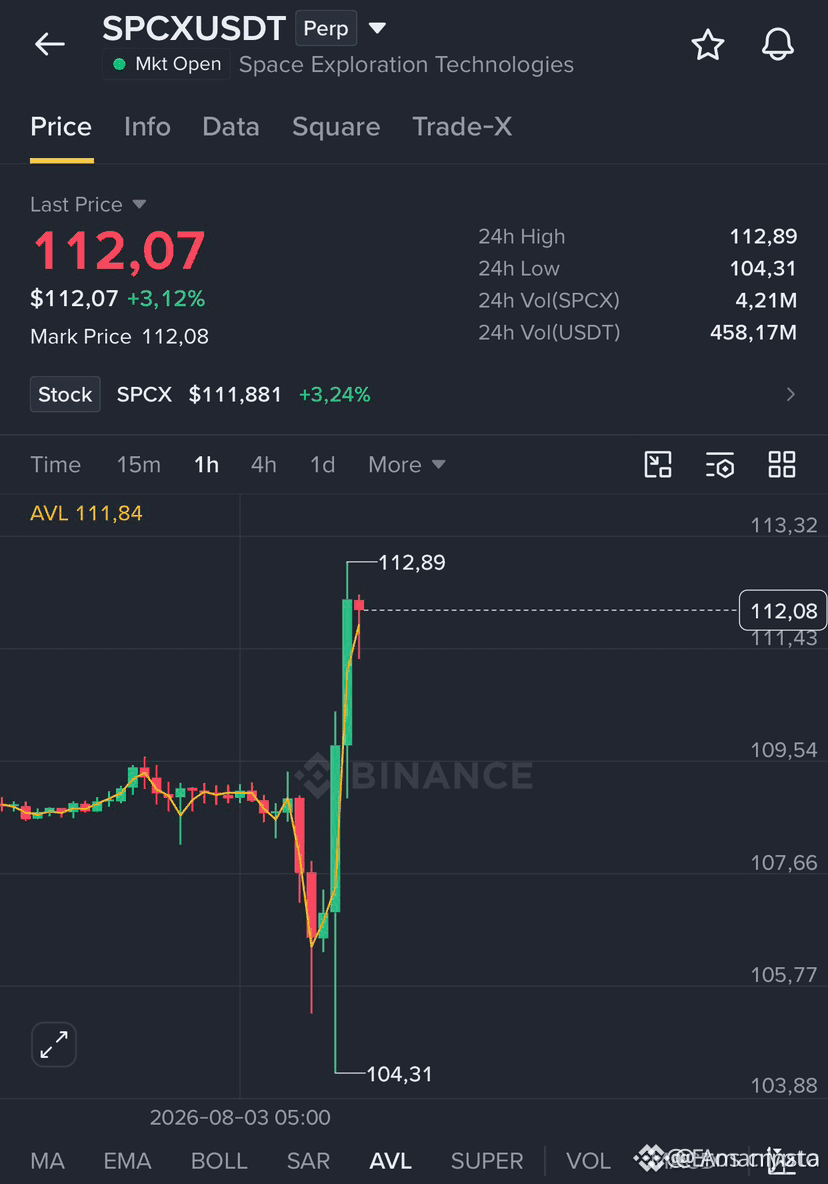
Task: Click the 24h High value 112,89
Action: [763, 236]
